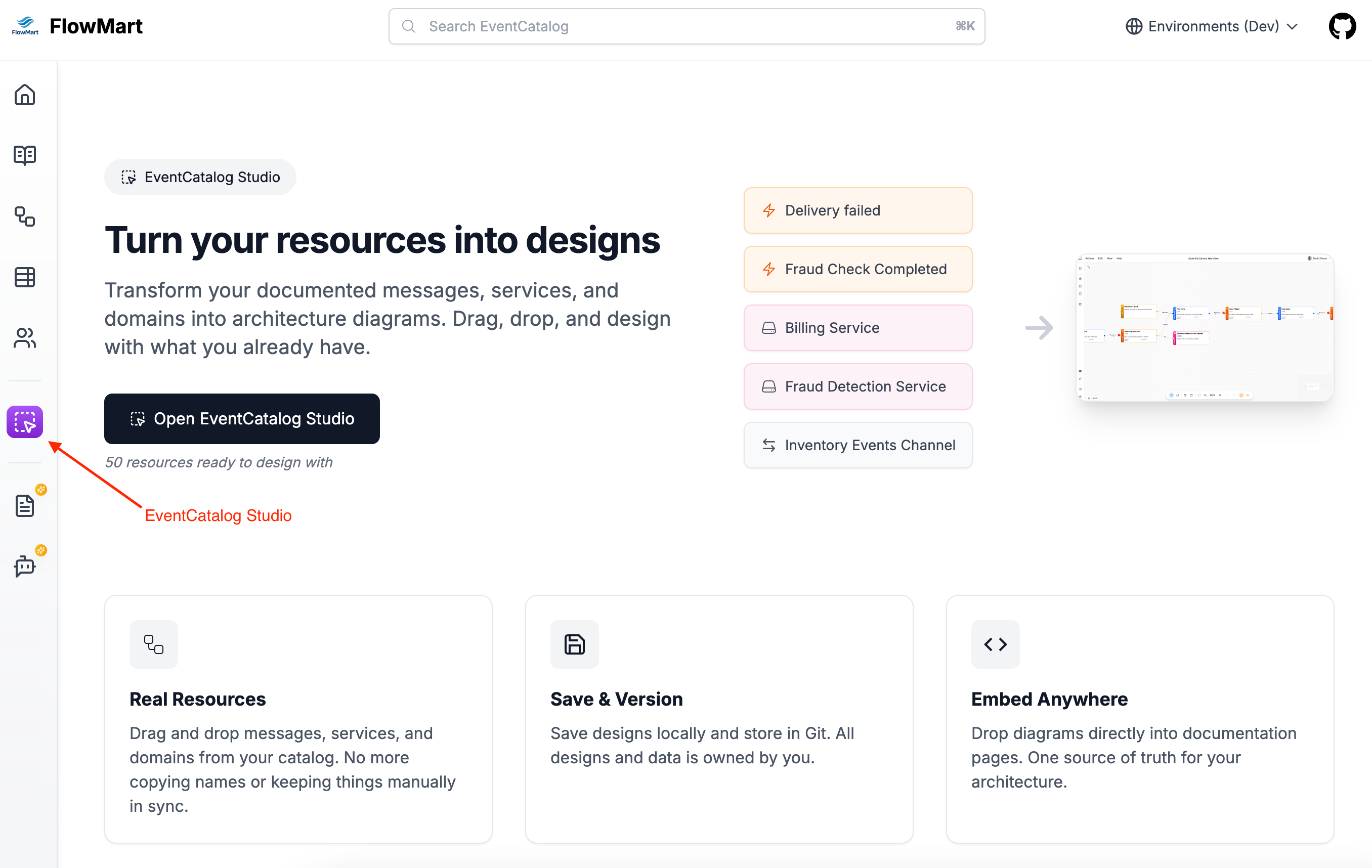This screenshot has height=868, width=1372.
Task: Open the Billing Service item
Action: pyautogui.click(x=857, y=327)
